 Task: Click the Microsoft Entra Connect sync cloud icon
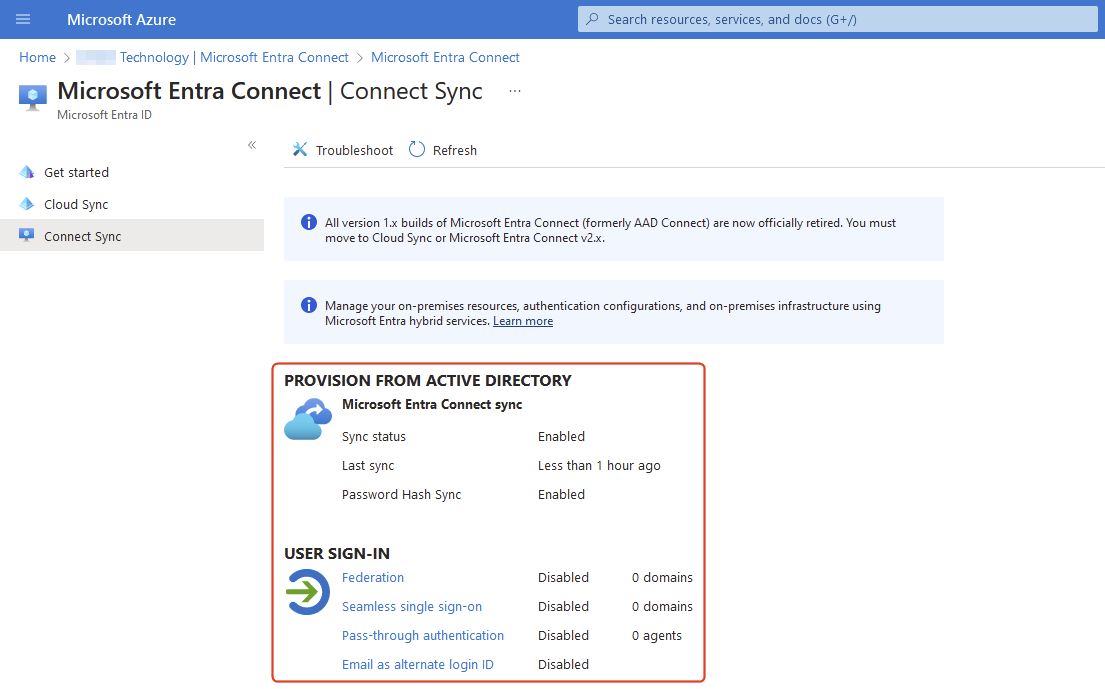(x=308, y=419)
